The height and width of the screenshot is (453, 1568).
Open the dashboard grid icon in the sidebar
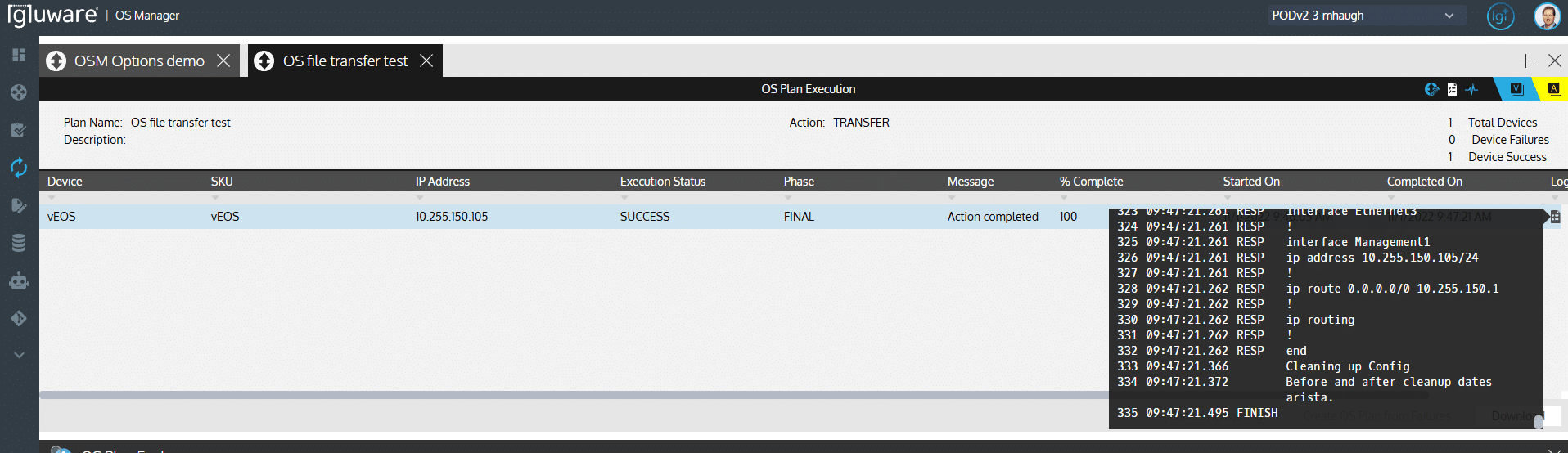pos(19,55)
